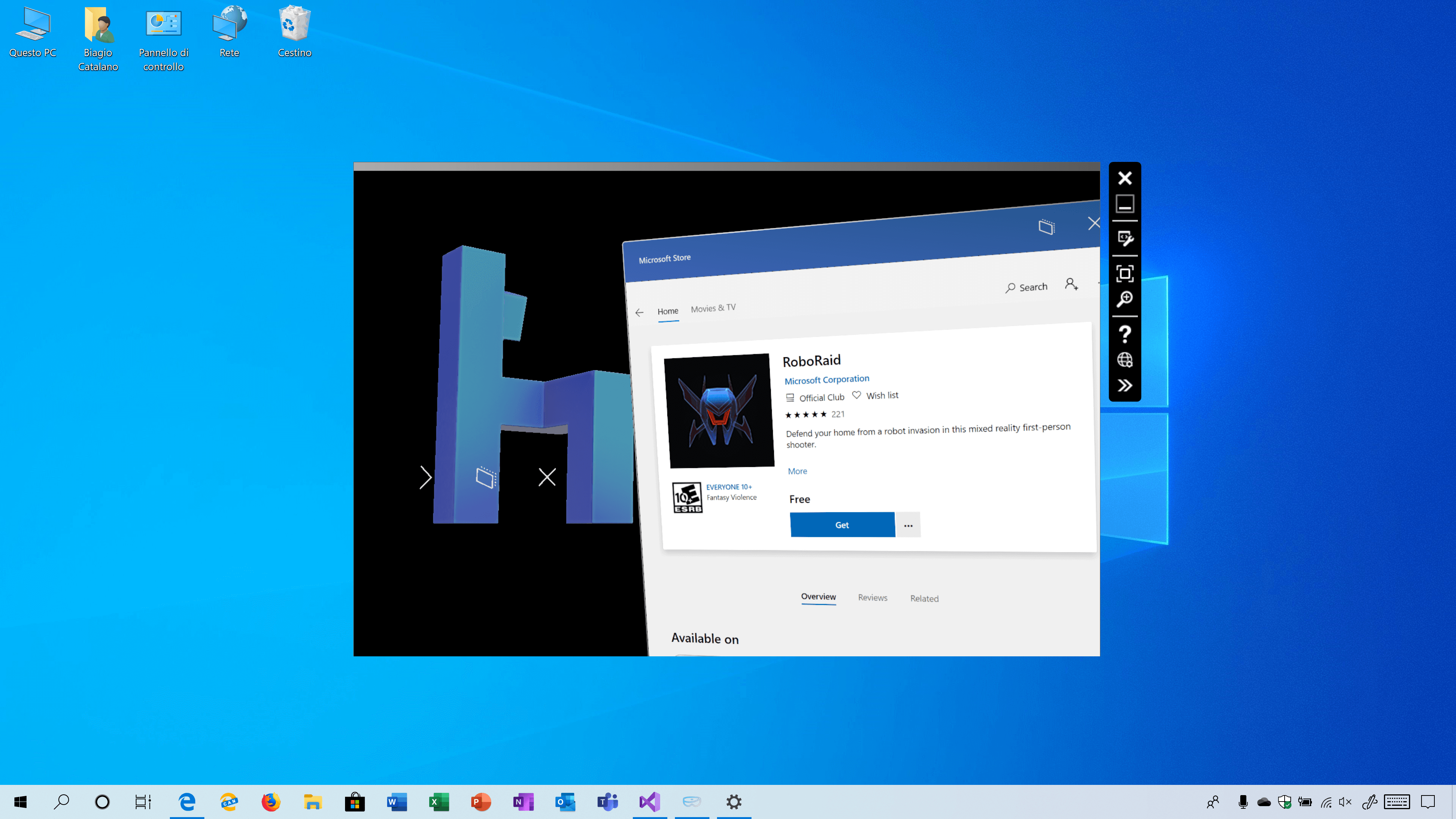This screenshot has width=1456, height=819.
Task: Go back with Store back arrow
Action: pos(639,312)
